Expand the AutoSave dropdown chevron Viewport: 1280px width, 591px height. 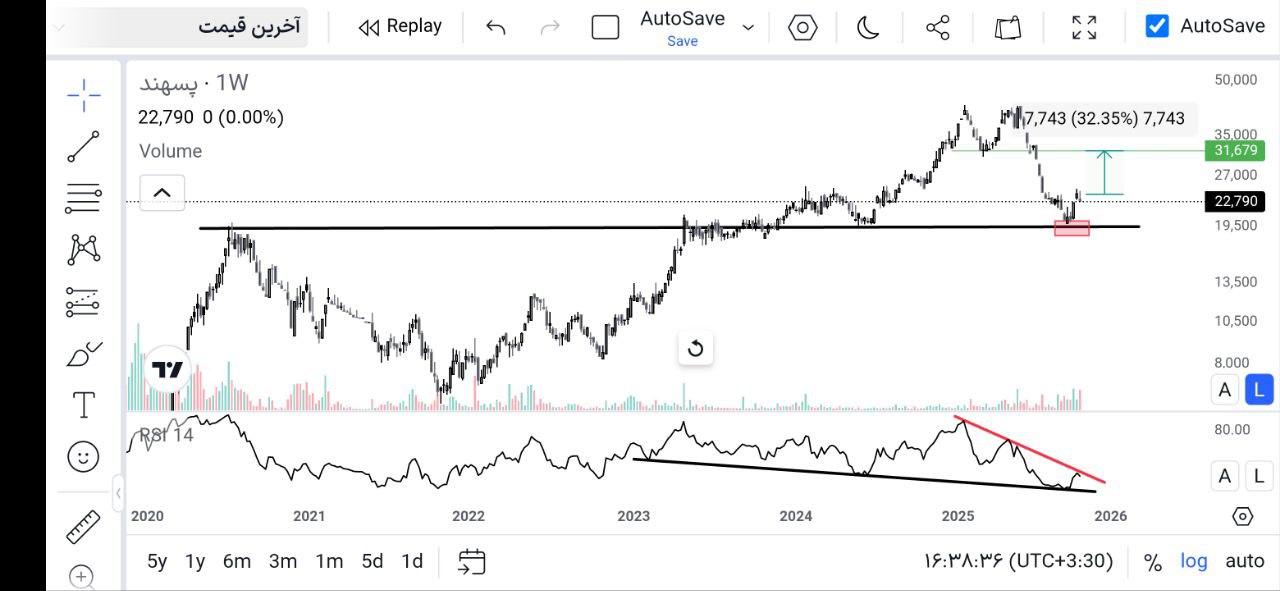coord(748,28)
